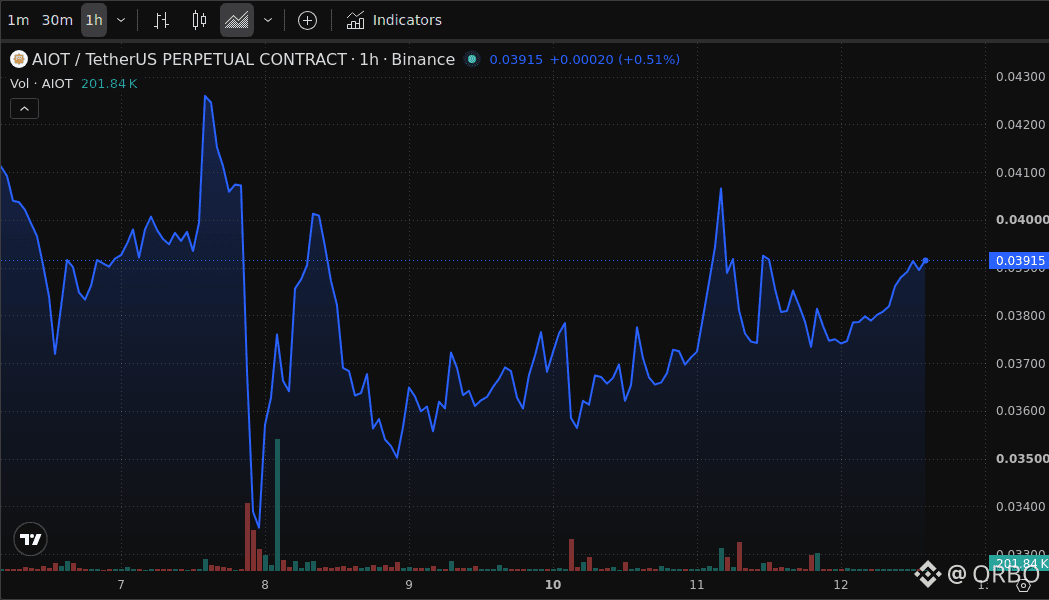Switch to candlestick chart style
This screenshot has height=600, width=1049.
tap(199, 20)
